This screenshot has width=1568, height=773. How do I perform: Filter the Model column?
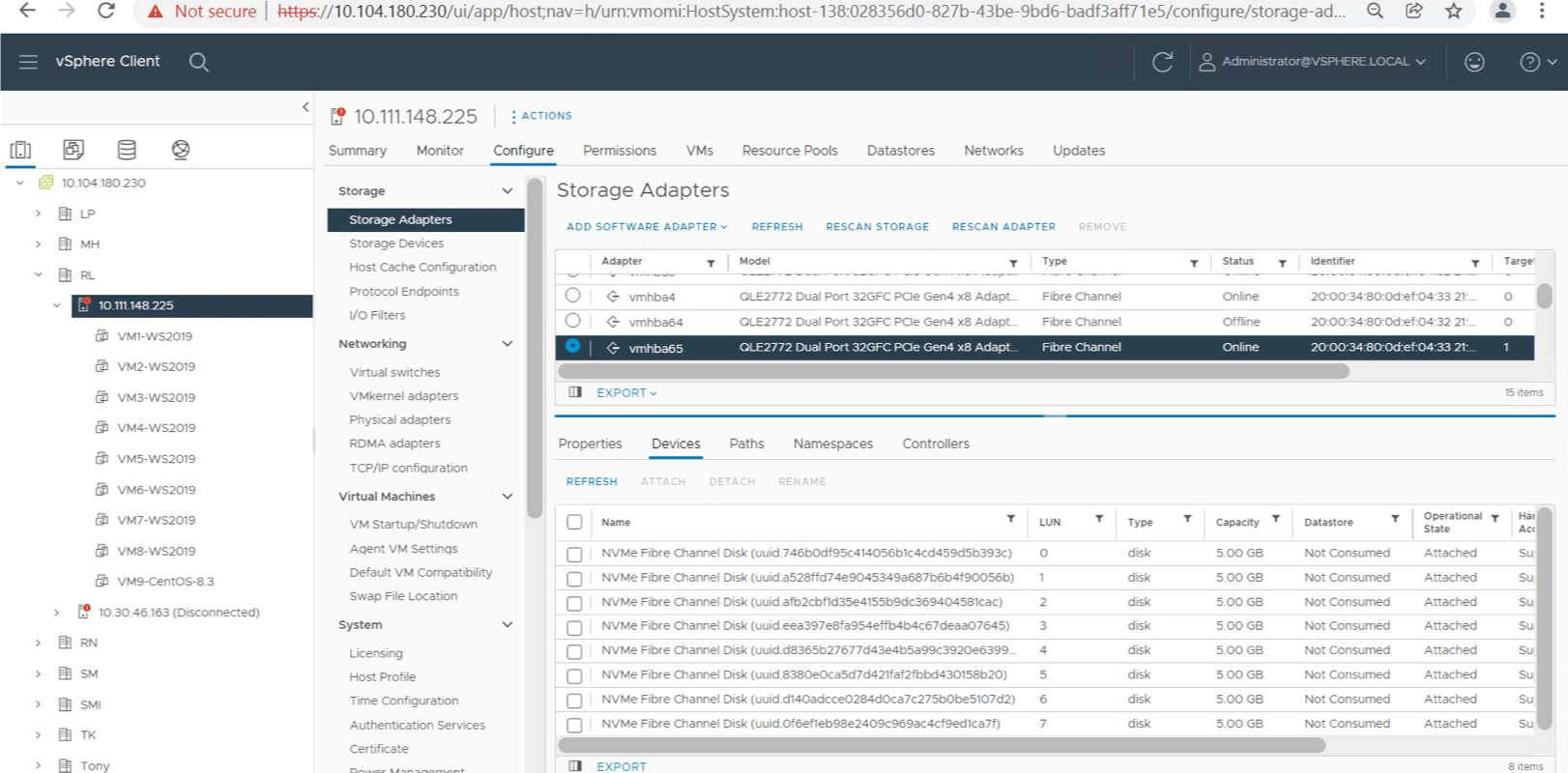[x=1013, y=263]
